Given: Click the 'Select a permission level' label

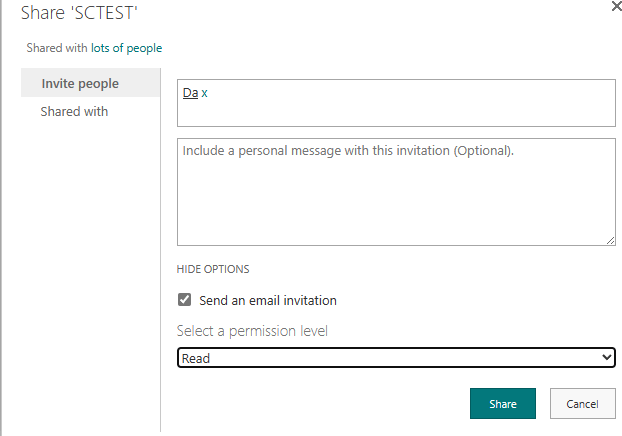Looking at the screenshot, I should click(x=252, y=331).
